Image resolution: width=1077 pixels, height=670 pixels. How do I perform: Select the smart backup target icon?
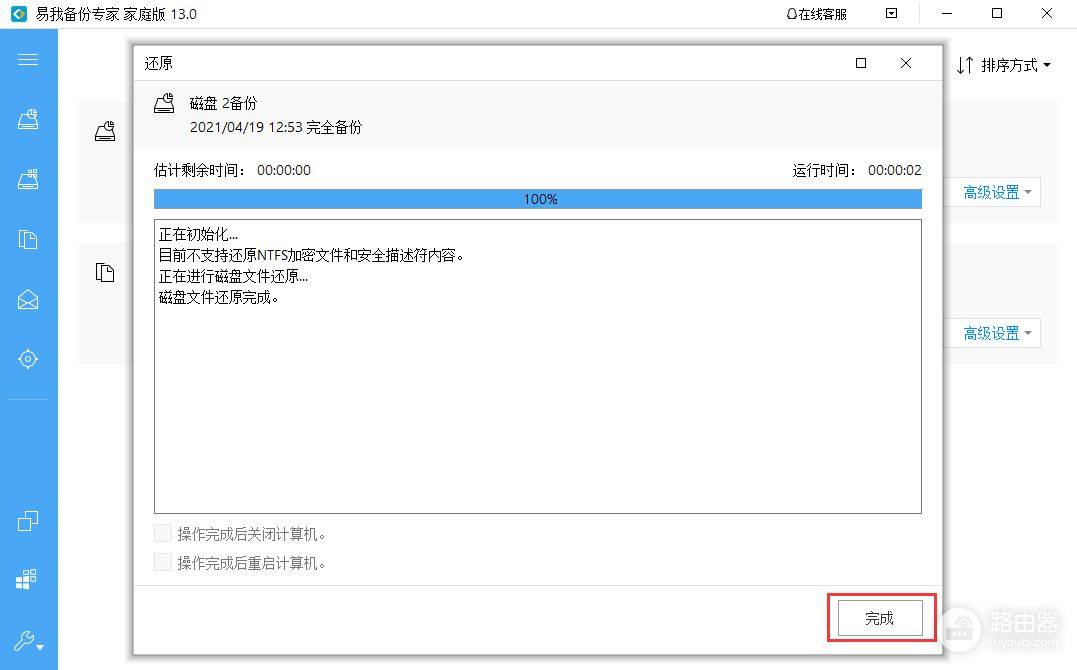[28, 359]
